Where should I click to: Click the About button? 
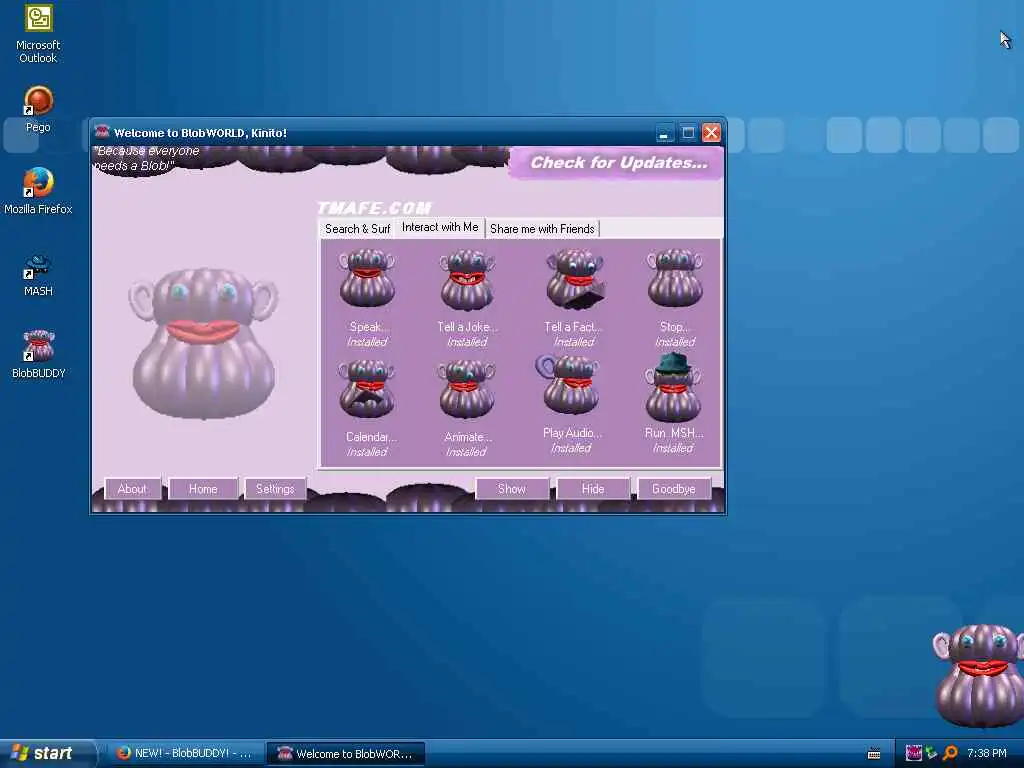[132, 488]
